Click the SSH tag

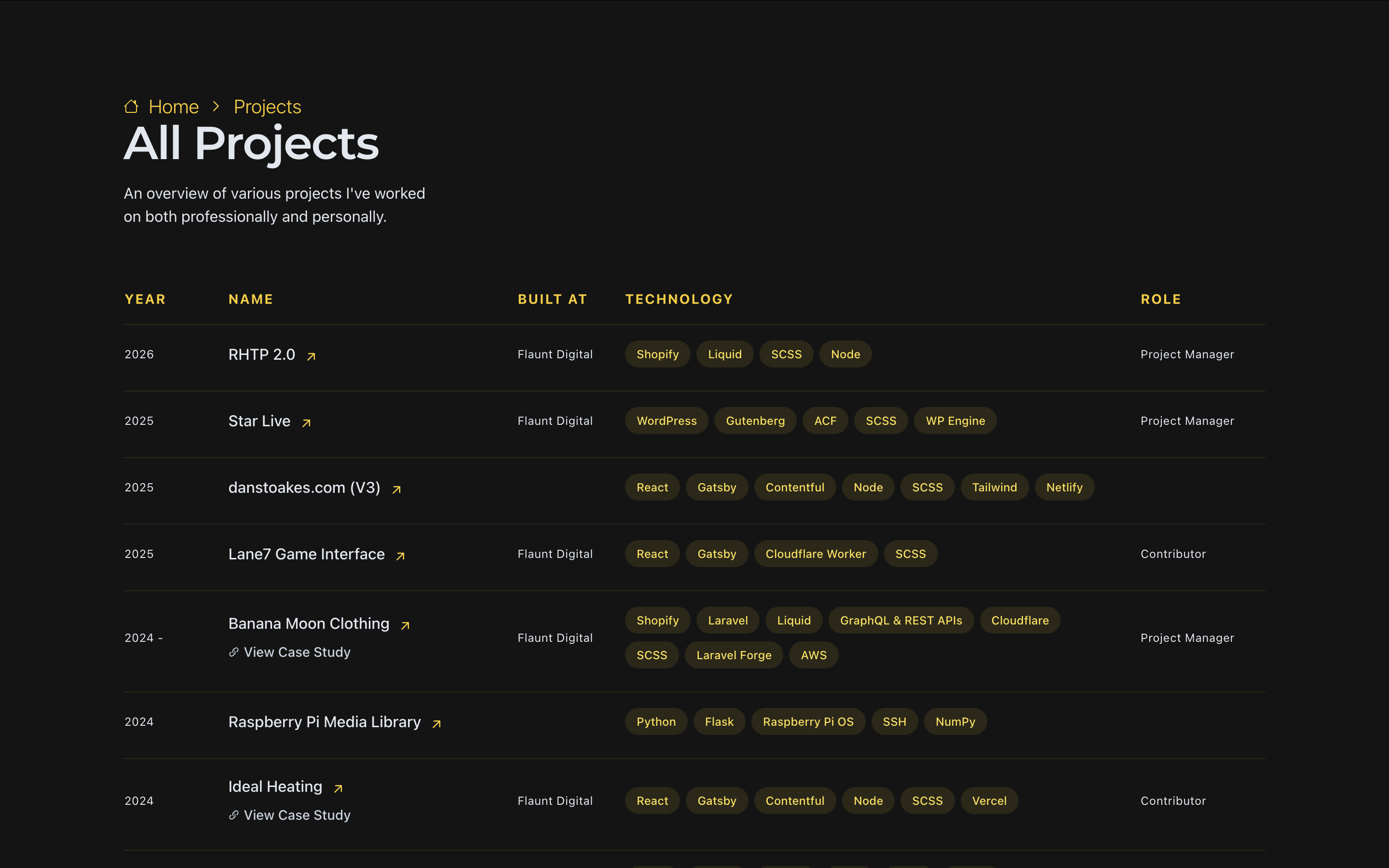point(895,721)
